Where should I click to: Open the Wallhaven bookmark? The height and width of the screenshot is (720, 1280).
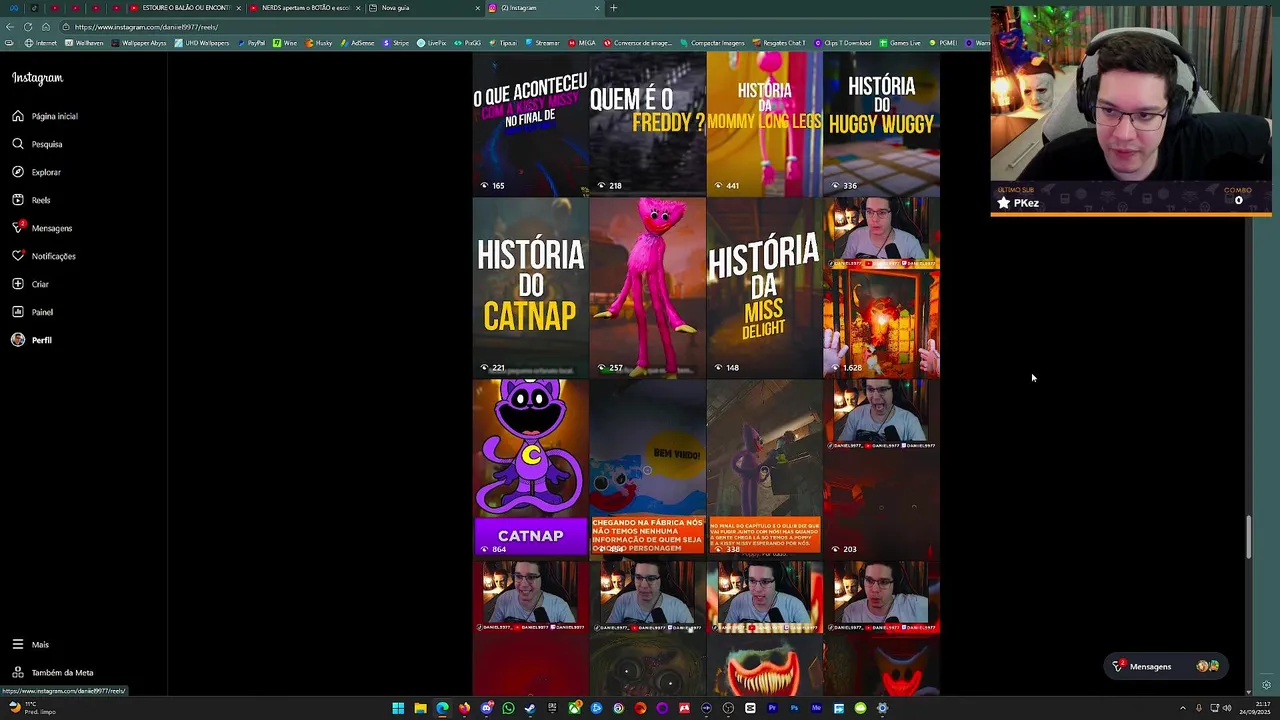pyautogui.click(x=85, y=43)
